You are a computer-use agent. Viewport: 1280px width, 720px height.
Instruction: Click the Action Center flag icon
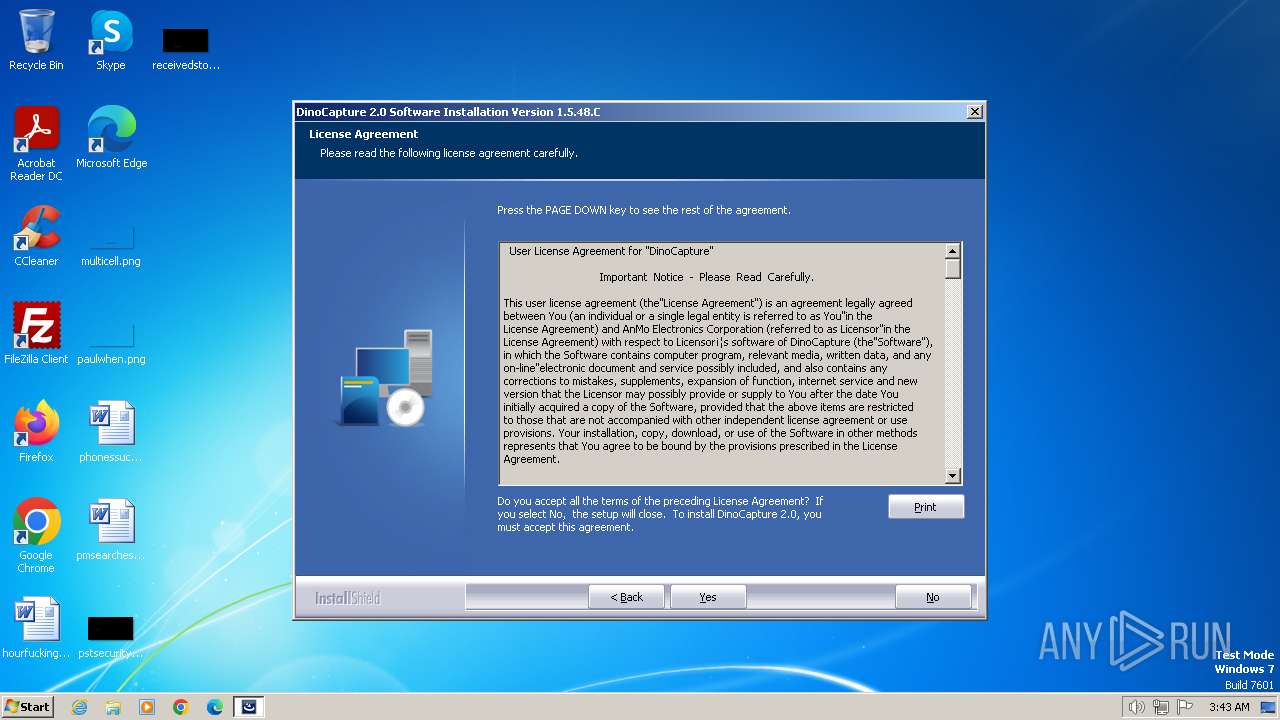pos(1186,707)
